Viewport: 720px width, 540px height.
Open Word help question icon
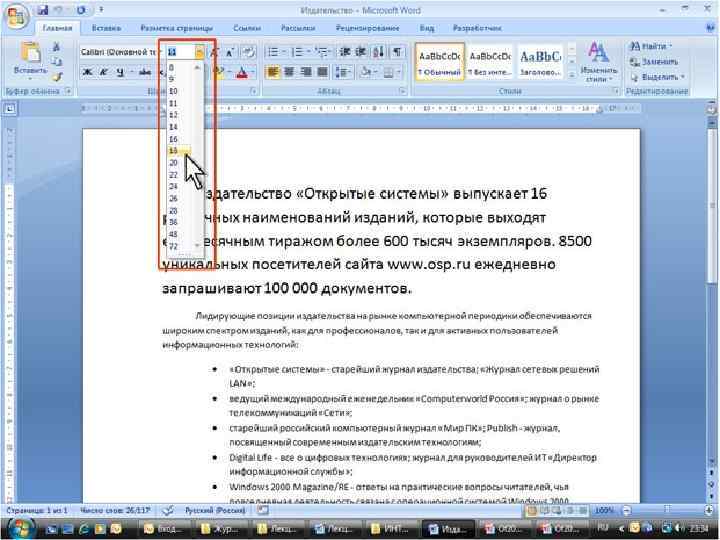click(710, 28)
